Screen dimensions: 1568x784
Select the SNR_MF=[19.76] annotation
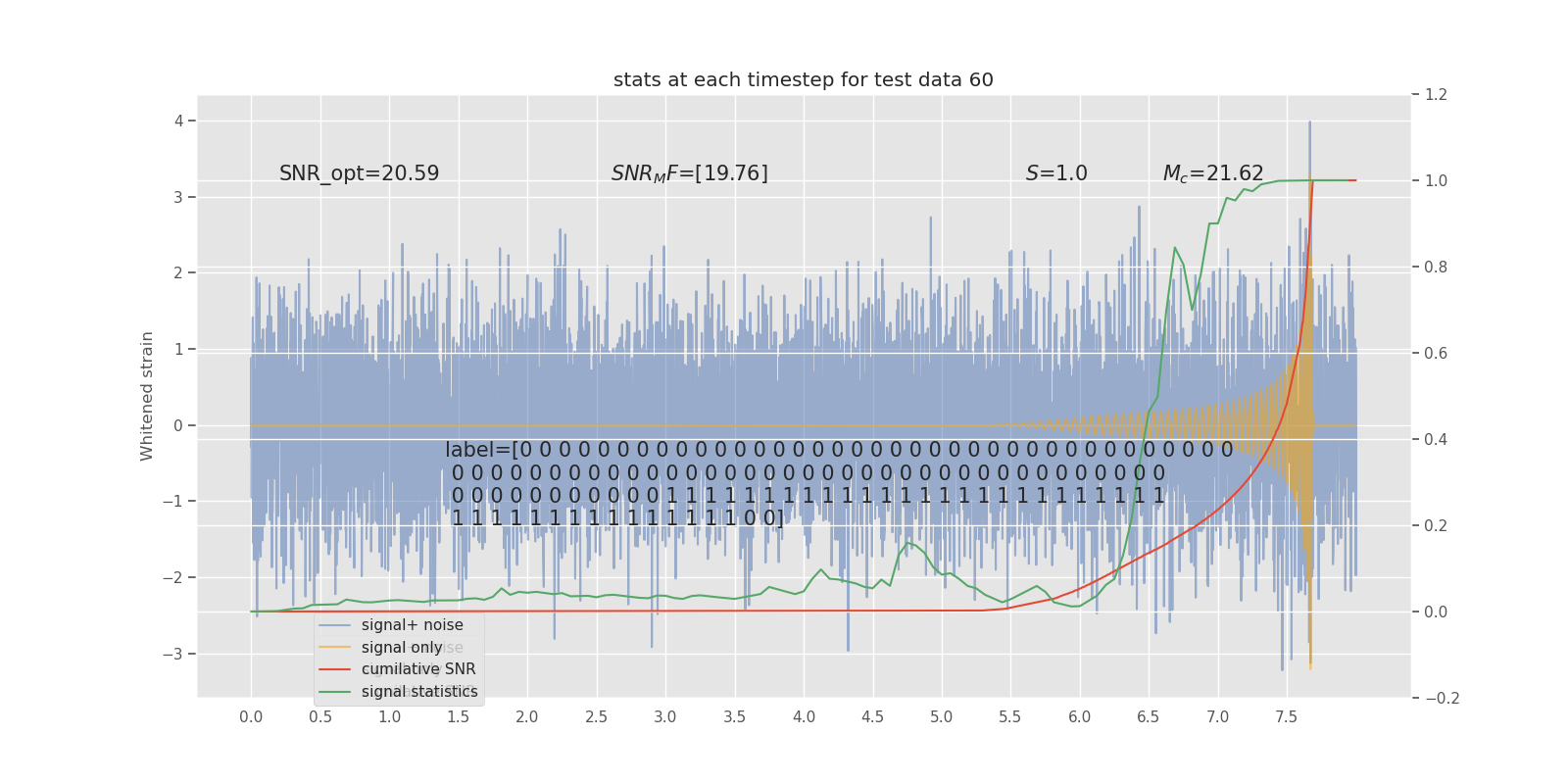pos(690,173)
